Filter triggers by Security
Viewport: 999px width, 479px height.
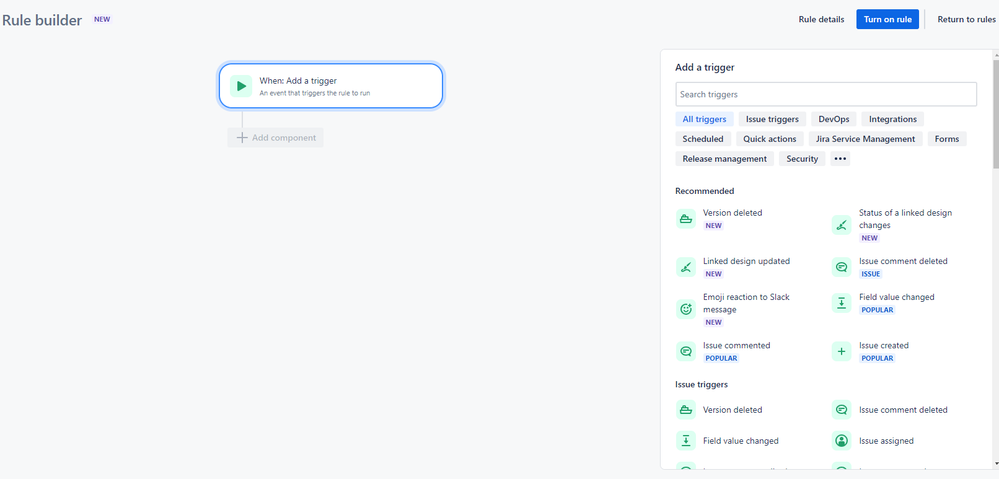(x=802, y=159)
